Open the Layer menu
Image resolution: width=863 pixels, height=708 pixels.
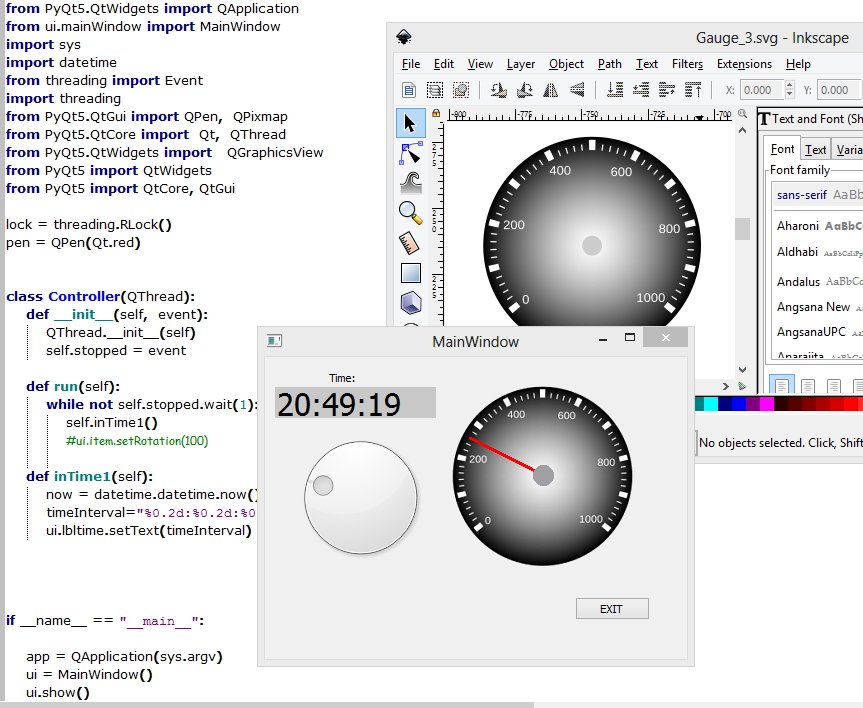point(521,64)
